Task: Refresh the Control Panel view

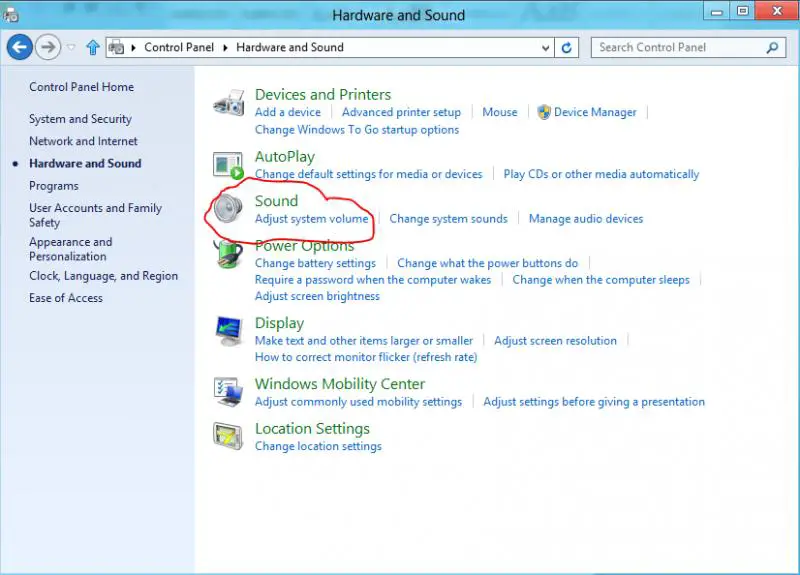Action: pos(566,47)
